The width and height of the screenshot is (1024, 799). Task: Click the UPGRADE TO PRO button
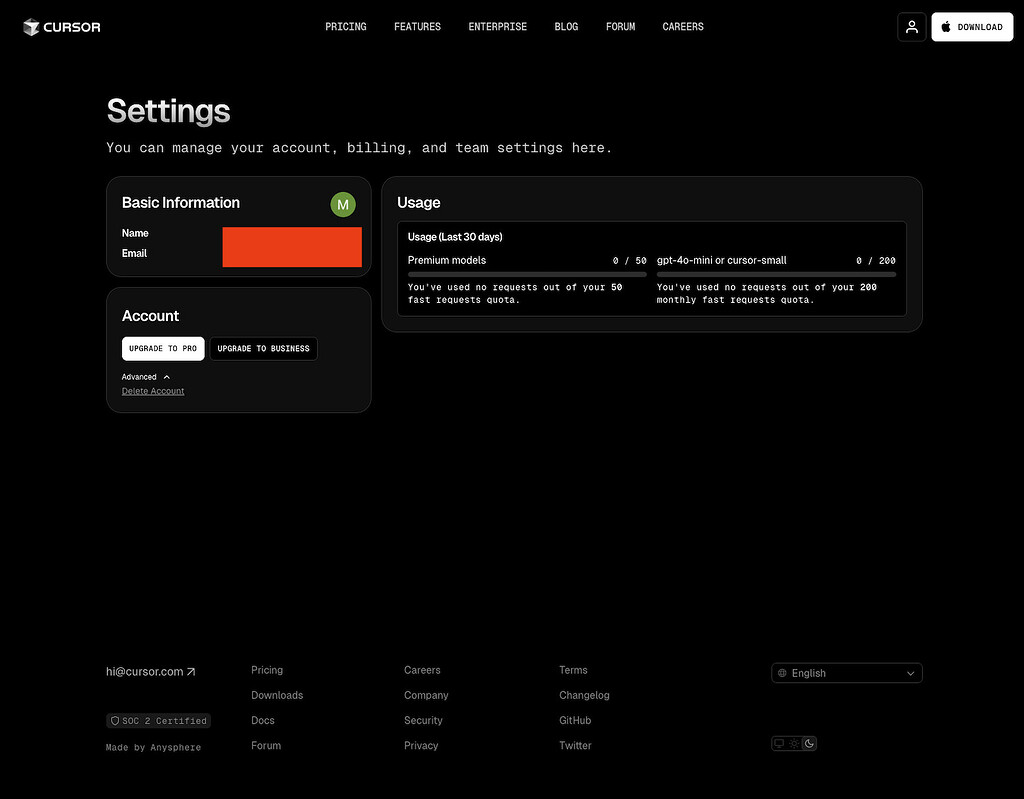click(162, 348)
